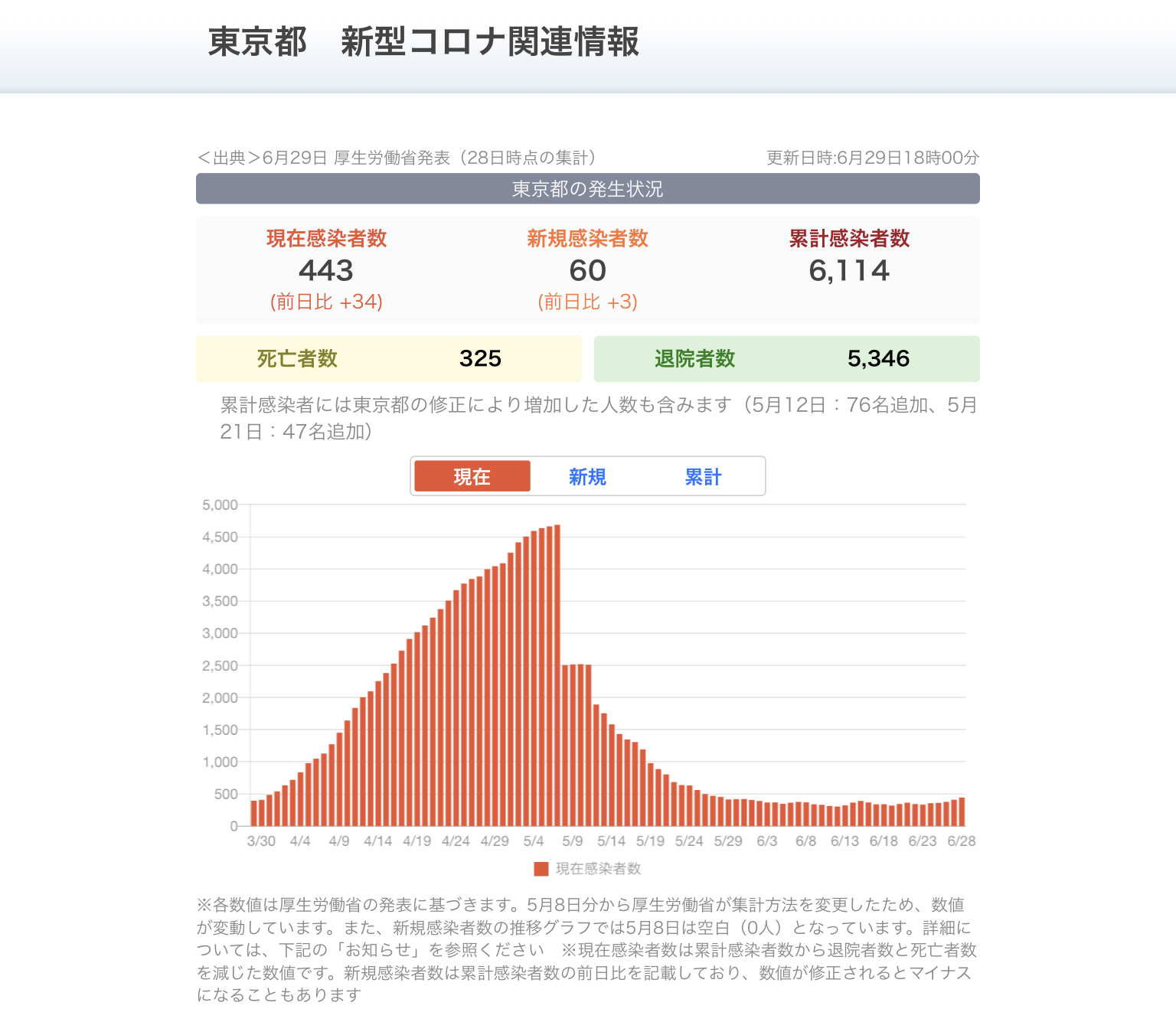Click the 新規感染者数 value 60
The image size is (1176, 1022).
click(x=587, y=270)
